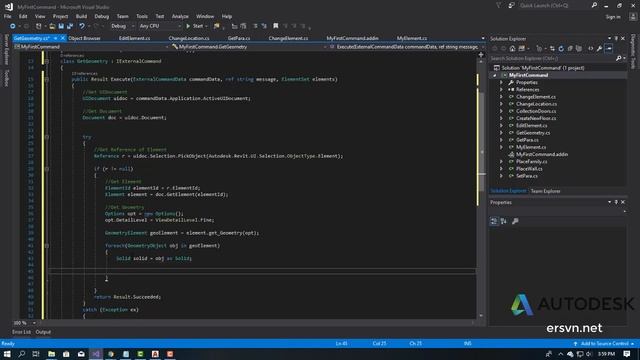The height and width of the screenshot is (360, 640).
Task: Switch to ChangeLocation.cs tab
Action: 189,38
